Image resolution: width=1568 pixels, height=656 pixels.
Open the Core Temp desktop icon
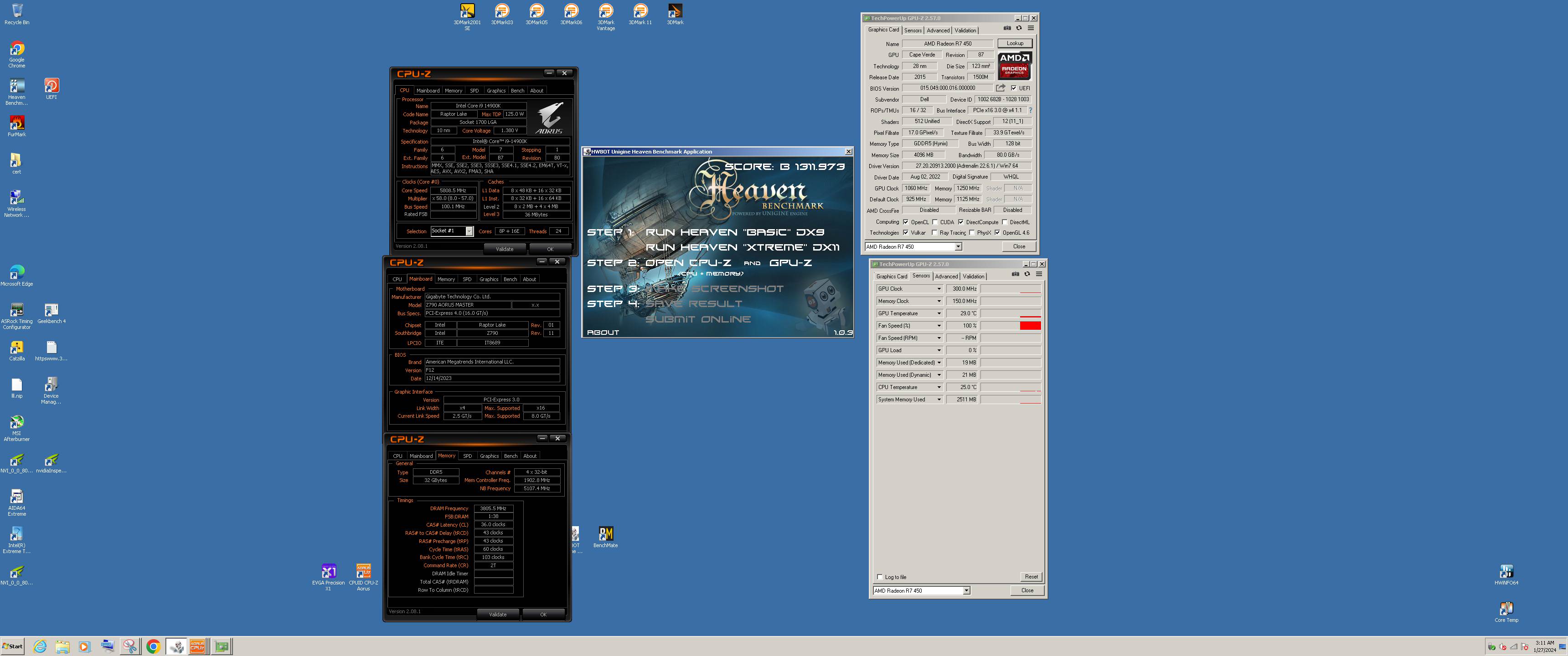(x=1506, y=611)
